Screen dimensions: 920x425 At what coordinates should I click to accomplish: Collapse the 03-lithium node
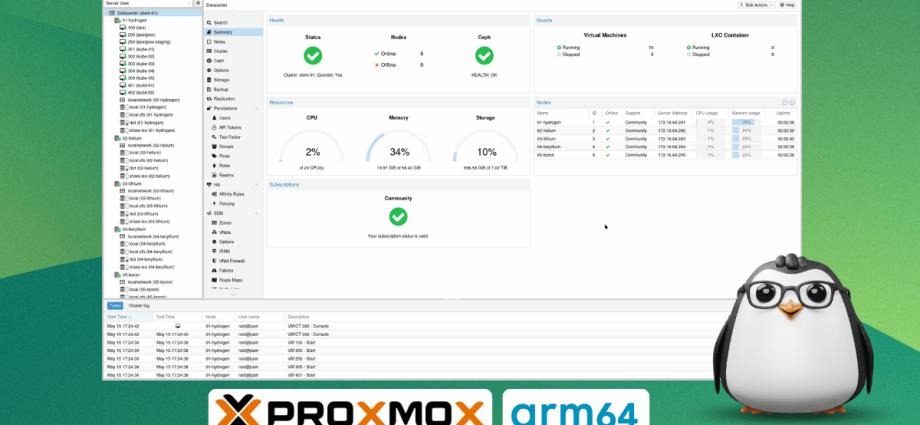pos(112,183)
